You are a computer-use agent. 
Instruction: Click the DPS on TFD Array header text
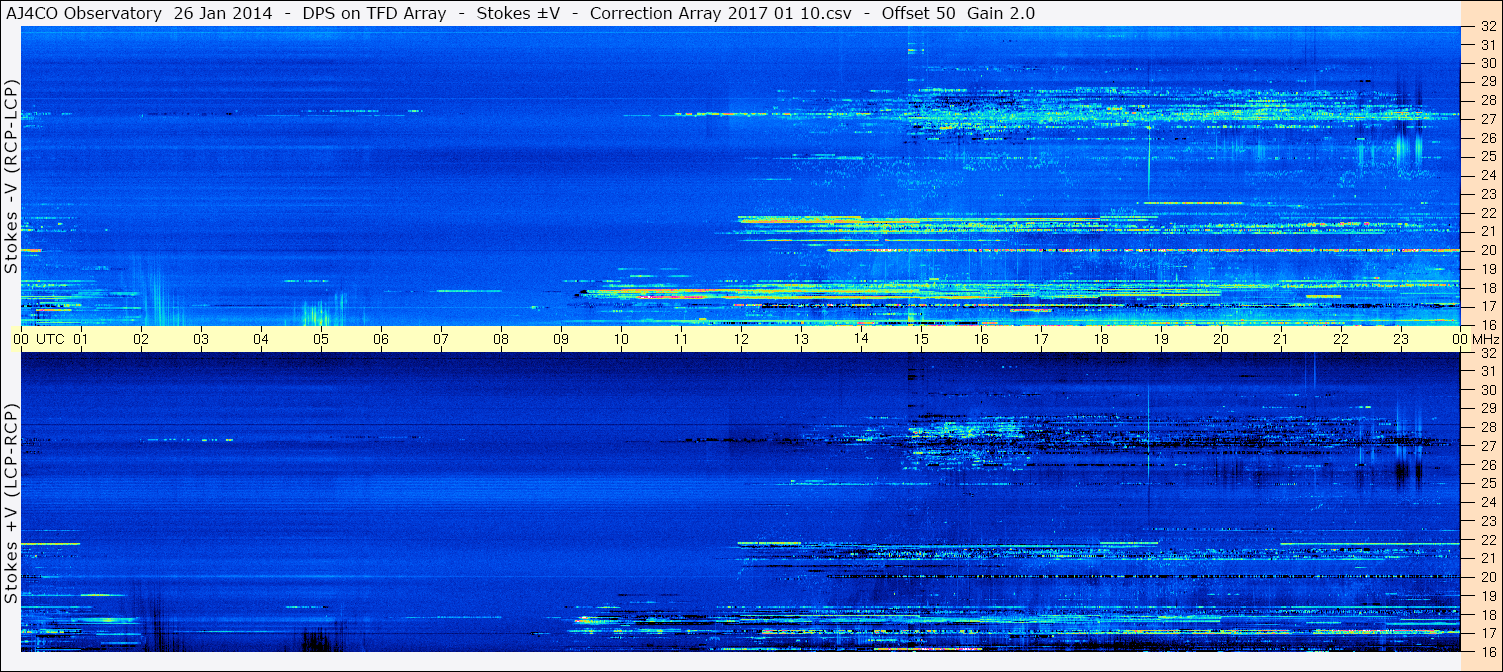click(x=374, y=13)
